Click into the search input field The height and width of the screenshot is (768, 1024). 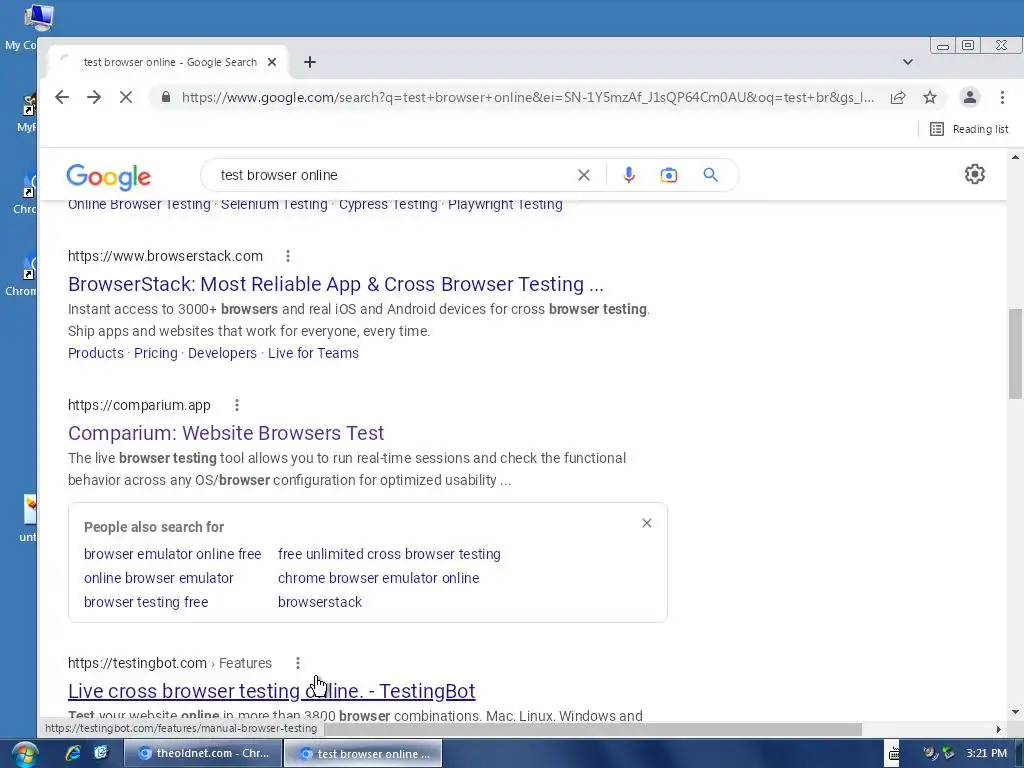[x=392, y=175]
